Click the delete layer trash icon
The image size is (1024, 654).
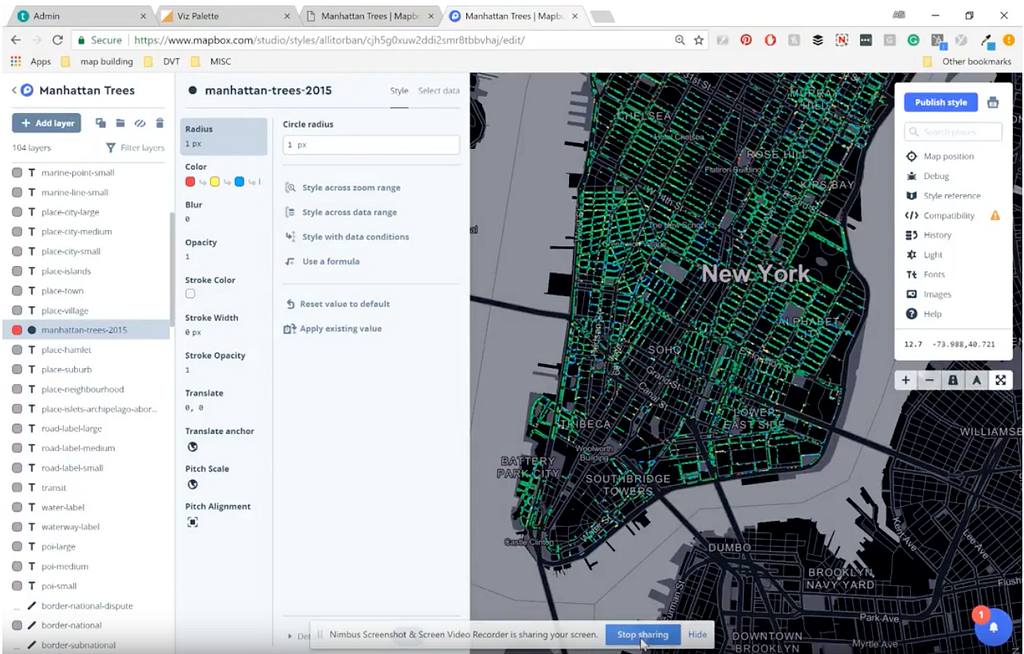coord(159,123)
